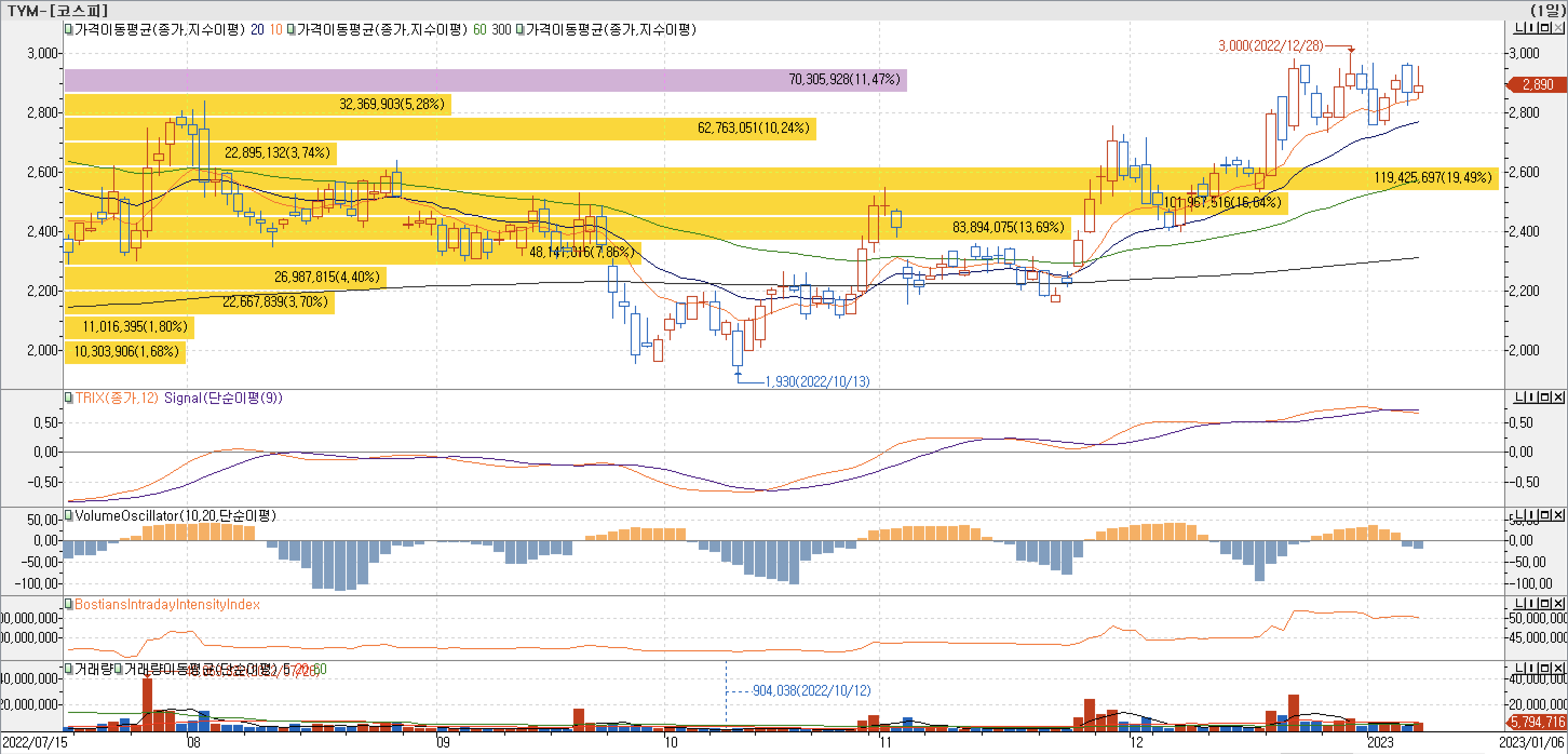Image resolution: width=1568 pixels, height=754 pixels.
Task: Click the L-shaped icon in the price chart panel
Action: [x=1520, y=28]
